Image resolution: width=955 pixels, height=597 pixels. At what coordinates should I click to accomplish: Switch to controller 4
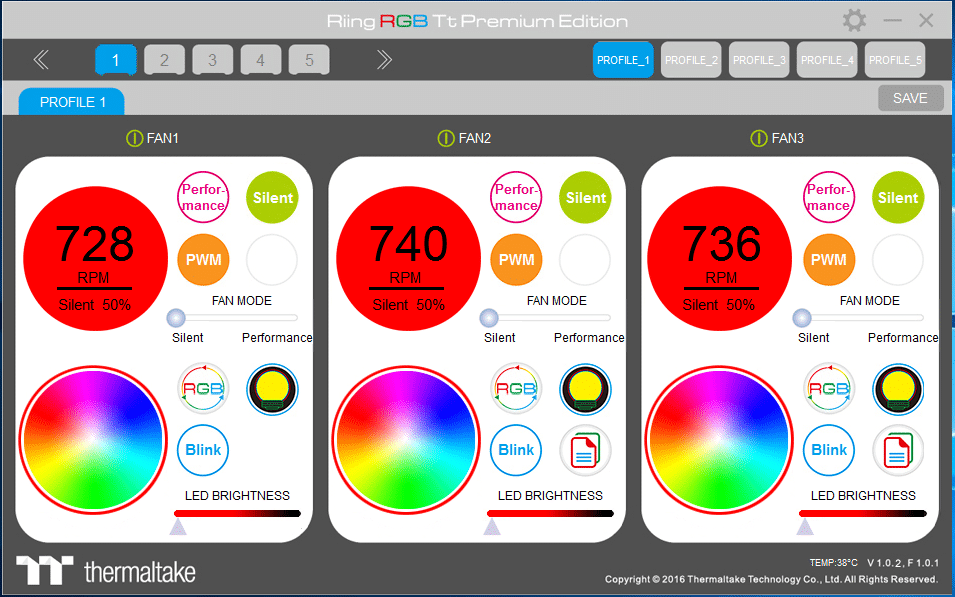point(260,60)
